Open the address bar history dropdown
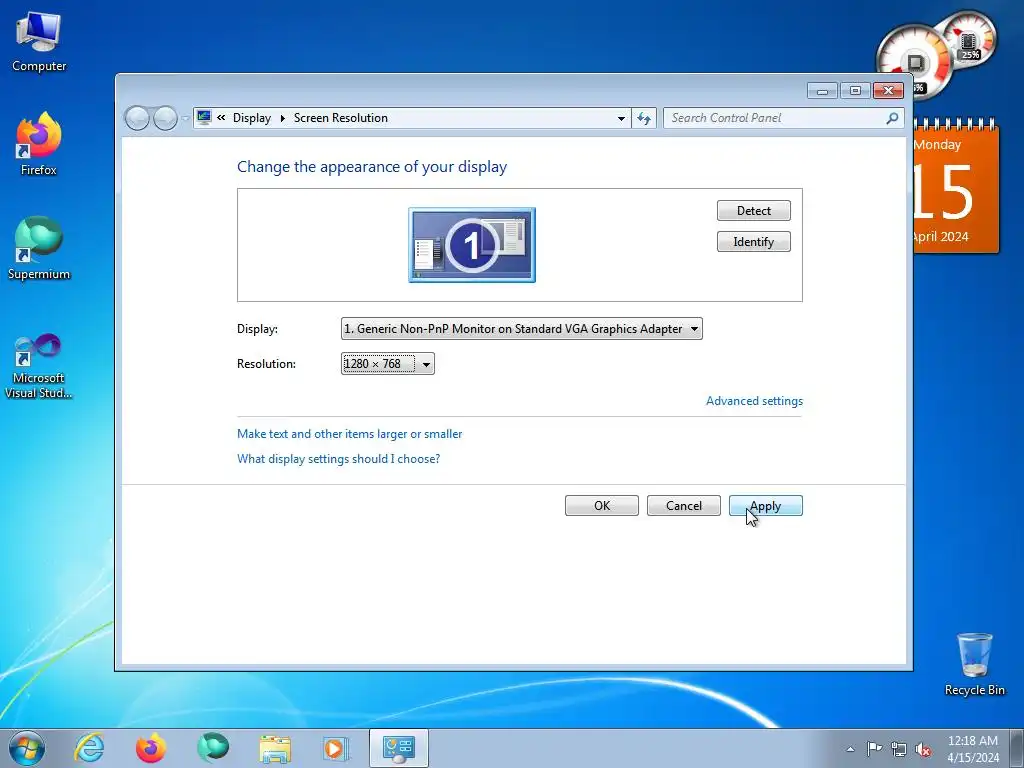This screenshot has height=768, width=1024. [621, 118]
